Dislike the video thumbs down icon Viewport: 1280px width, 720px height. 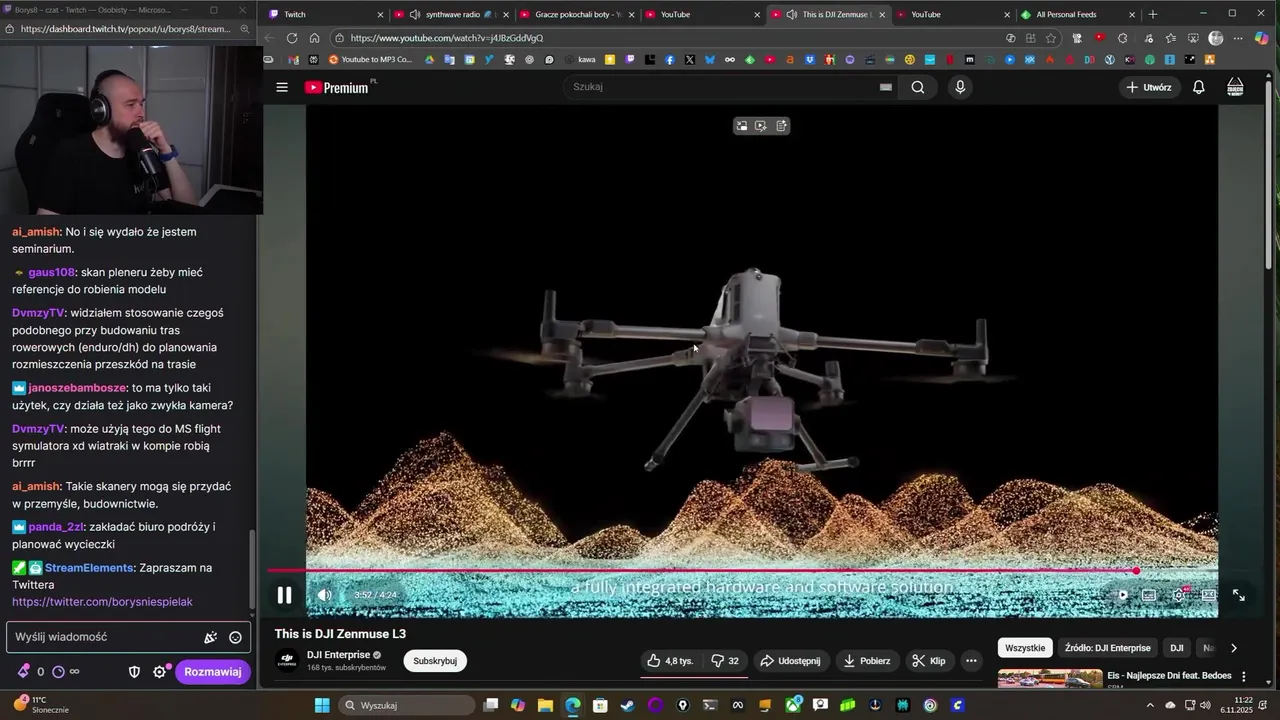724,661
